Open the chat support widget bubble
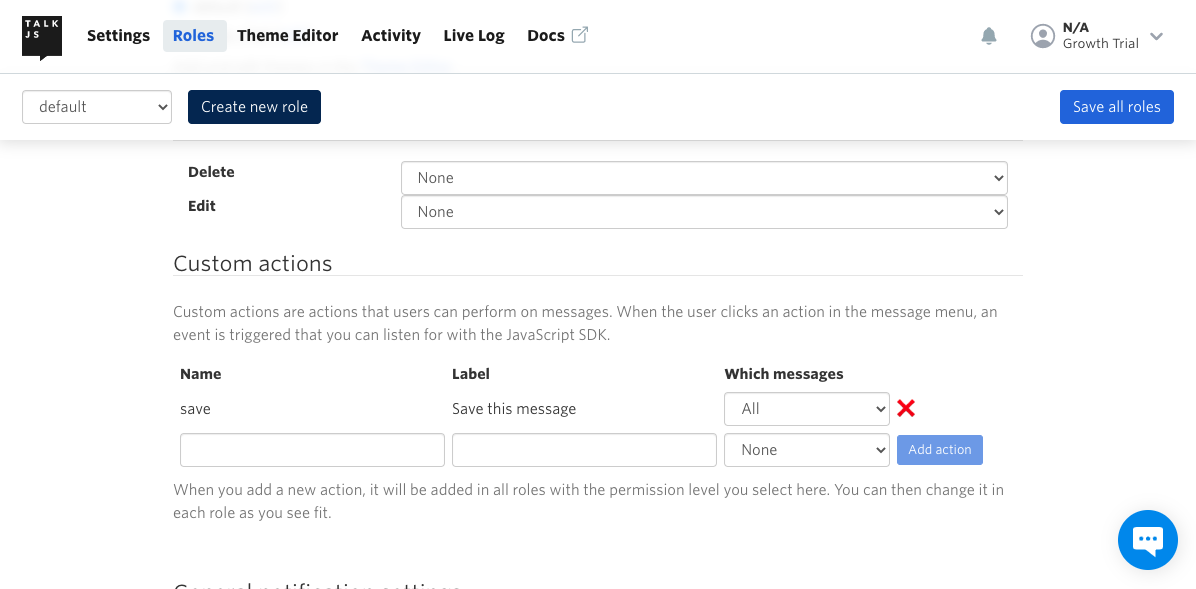 [1147, 539]
